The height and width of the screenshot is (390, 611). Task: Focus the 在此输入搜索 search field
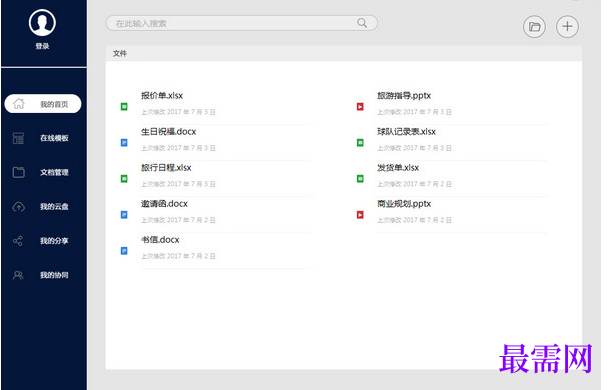[x=242, y=23]
